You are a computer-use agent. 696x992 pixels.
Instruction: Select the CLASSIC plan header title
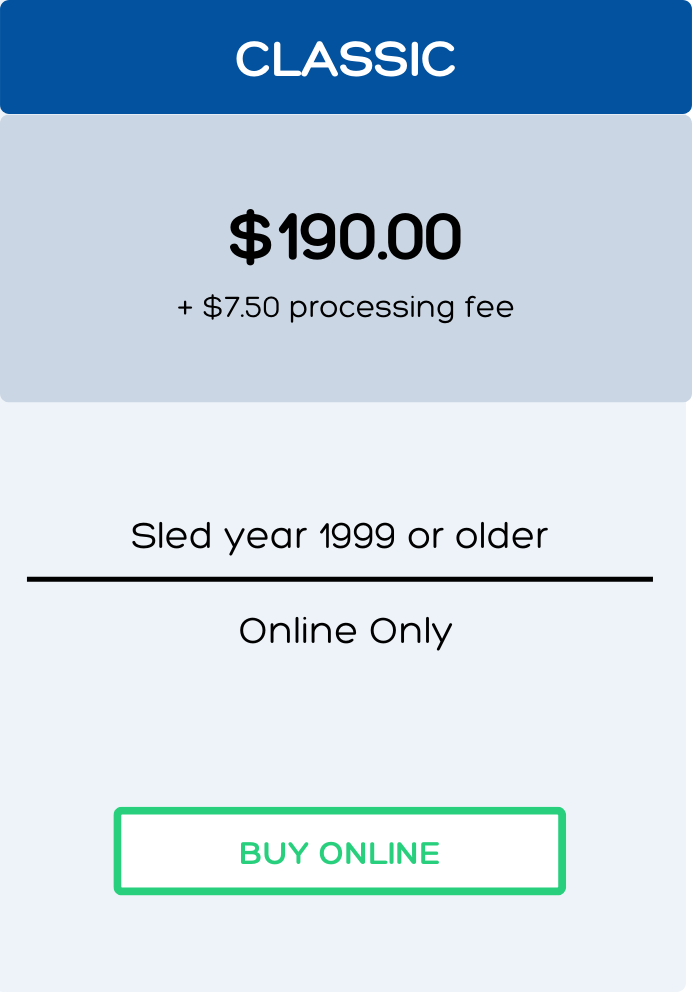pyautogui.click(x=345, y=59)
